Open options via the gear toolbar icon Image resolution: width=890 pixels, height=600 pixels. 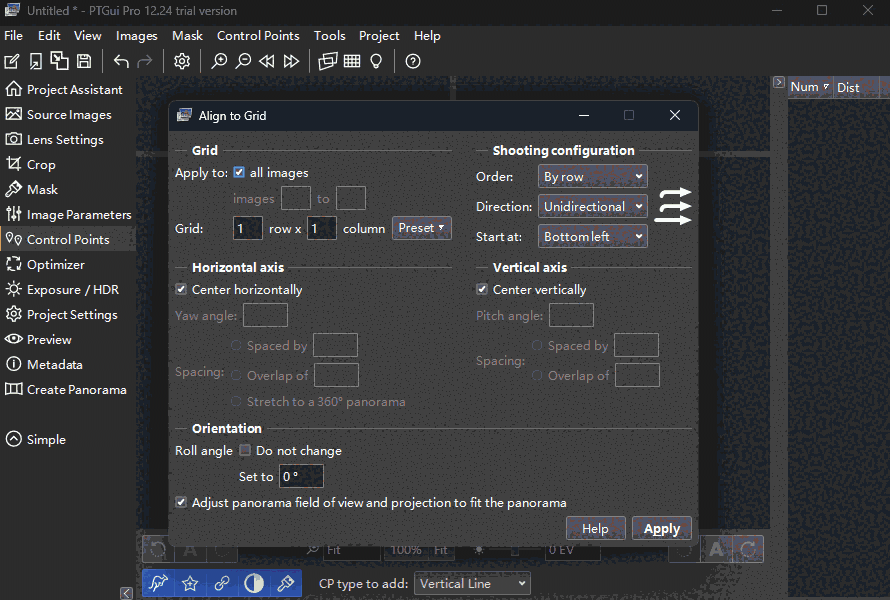point(181,61)
